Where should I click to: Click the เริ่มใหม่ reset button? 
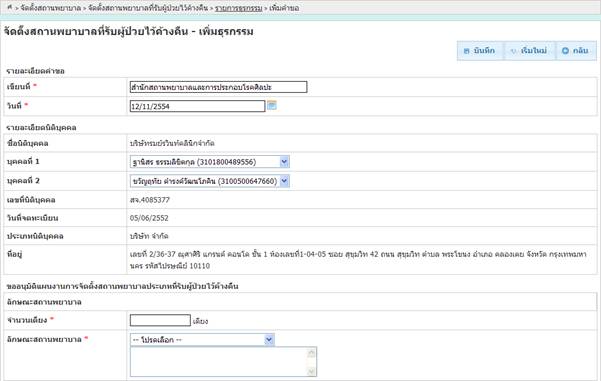click(x=529, y=51)
